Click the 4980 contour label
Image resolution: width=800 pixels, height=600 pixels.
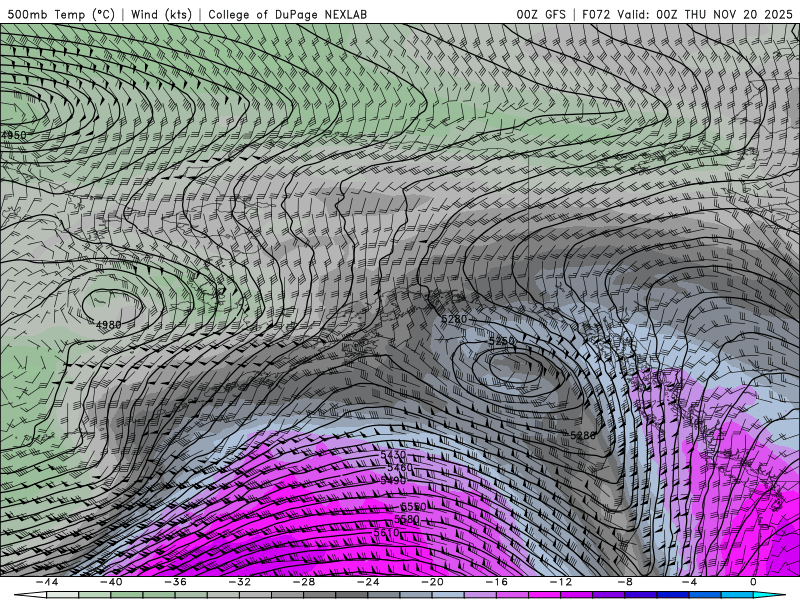pos(109,324)
